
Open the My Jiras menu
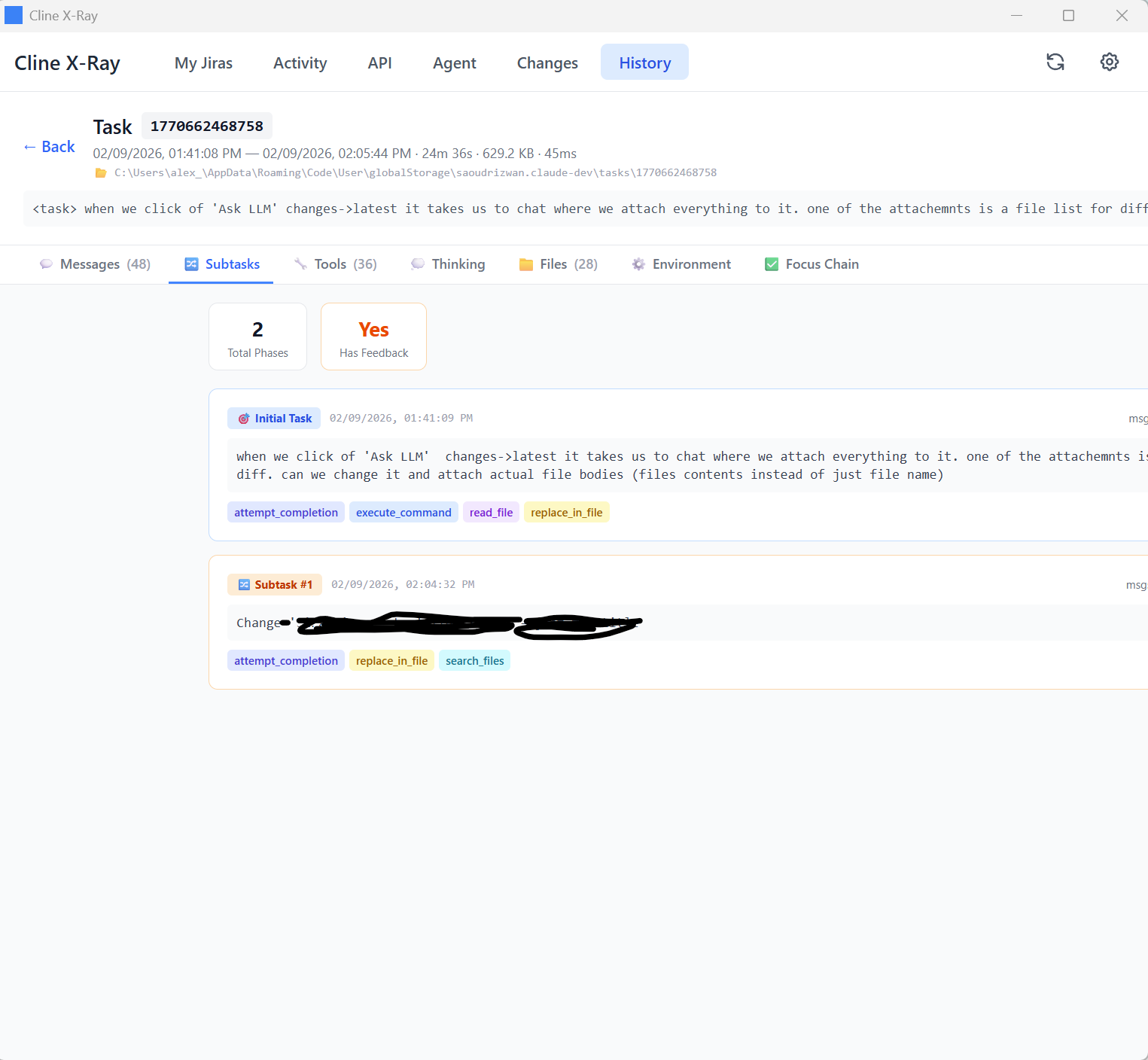203,63
